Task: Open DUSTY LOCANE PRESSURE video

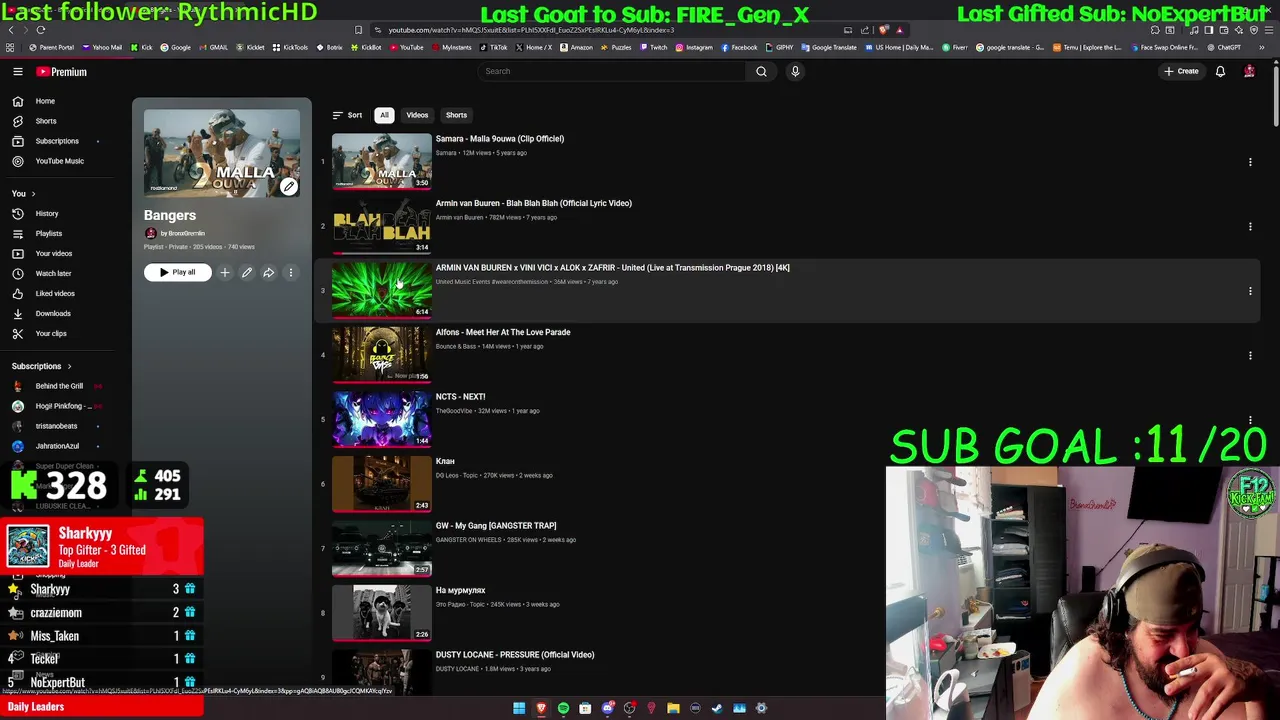Action: tap(515, 655)
